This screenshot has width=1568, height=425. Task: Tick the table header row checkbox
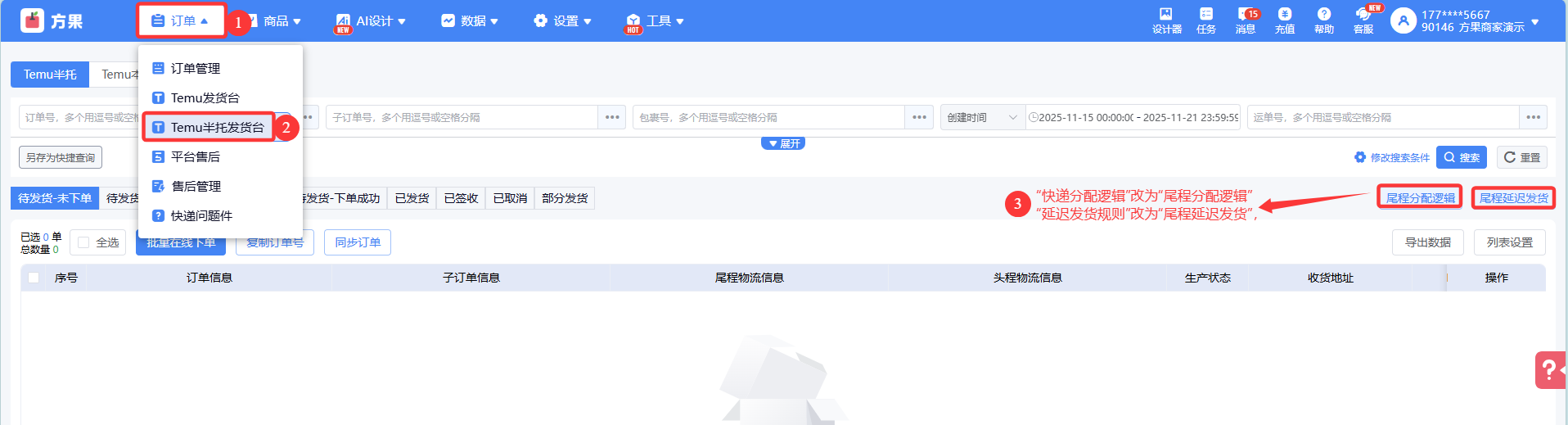[34, 278]
